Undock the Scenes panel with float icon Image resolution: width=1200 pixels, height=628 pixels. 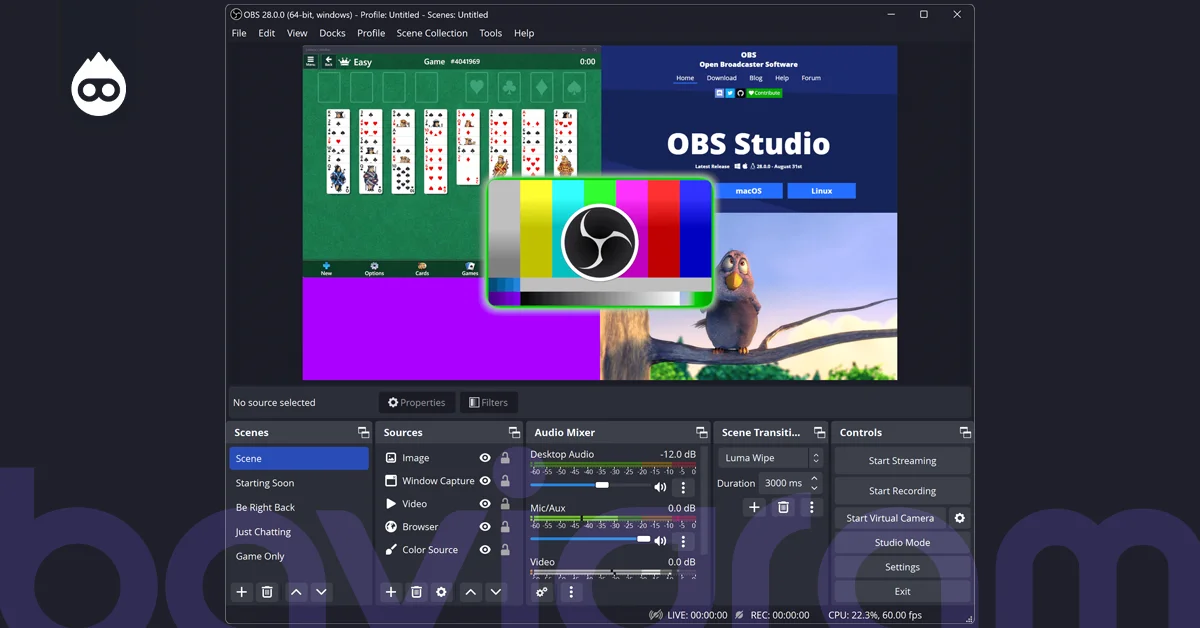click(x=364, y=432)
